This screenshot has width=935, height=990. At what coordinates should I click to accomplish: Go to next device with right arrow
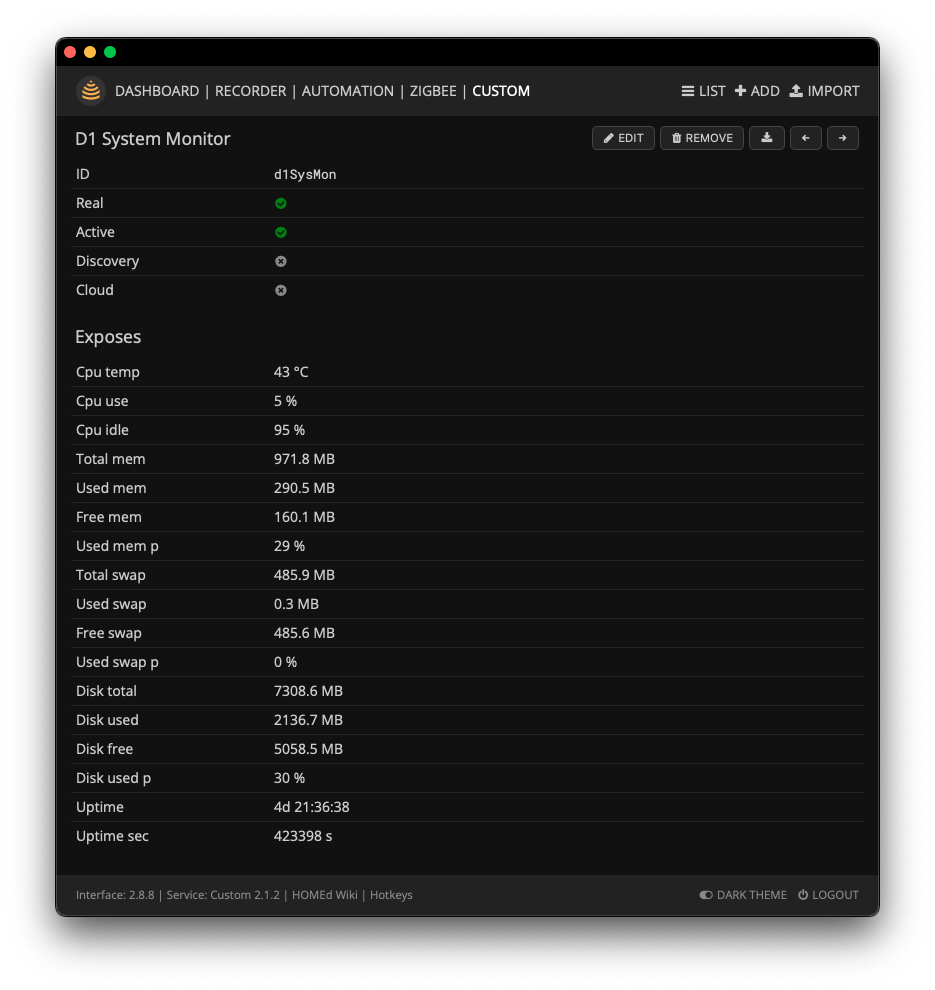tap(843, 138)
